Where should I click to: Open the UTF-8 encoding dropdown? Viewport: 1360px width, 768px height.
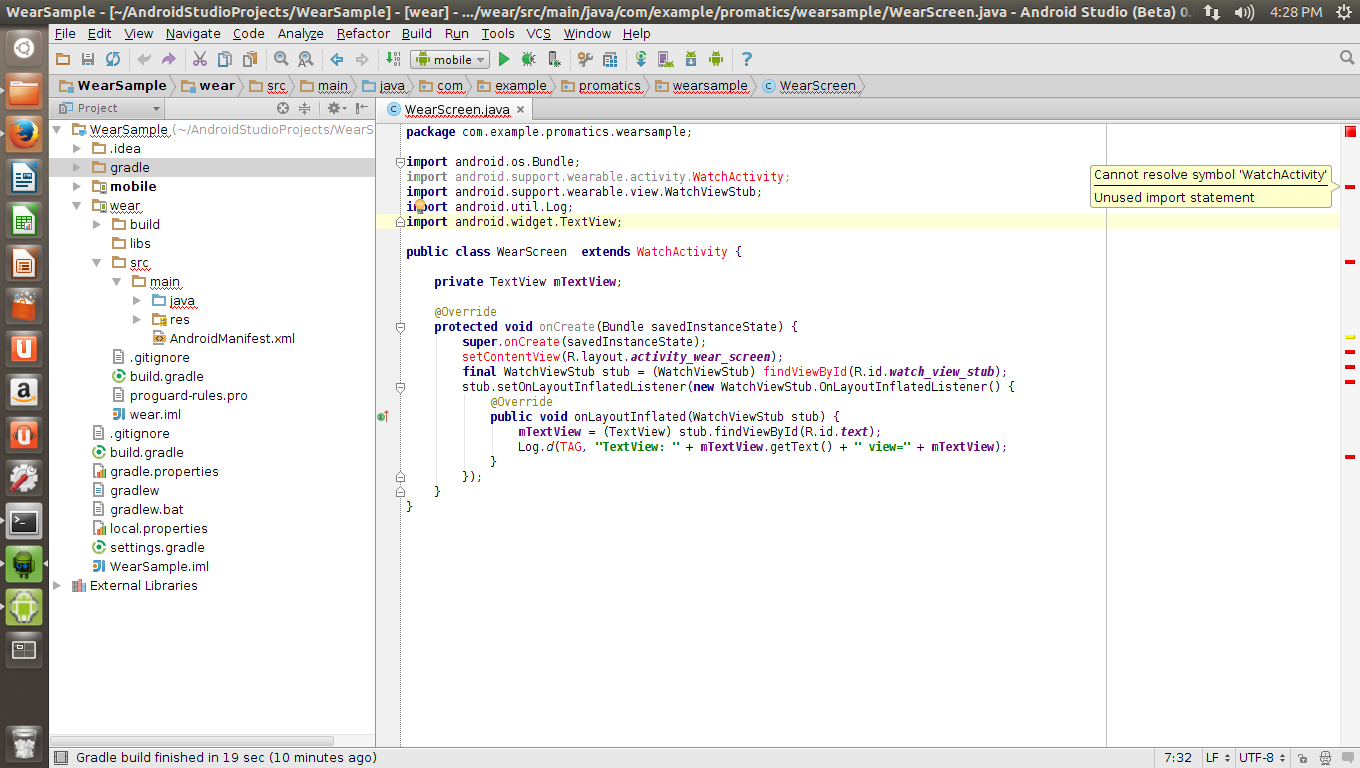(1261, 758)
